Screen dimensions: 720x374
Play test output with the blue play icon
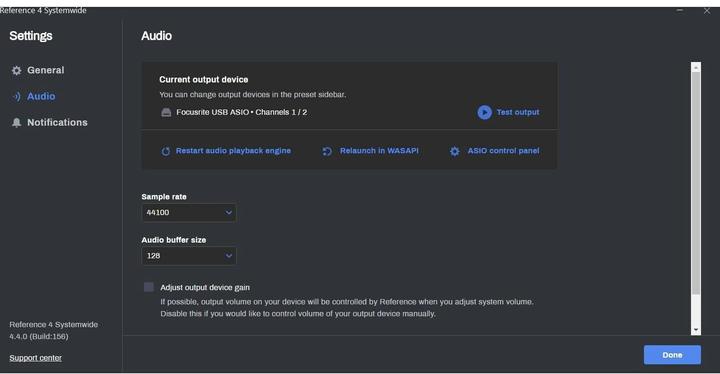click(484, 112)
